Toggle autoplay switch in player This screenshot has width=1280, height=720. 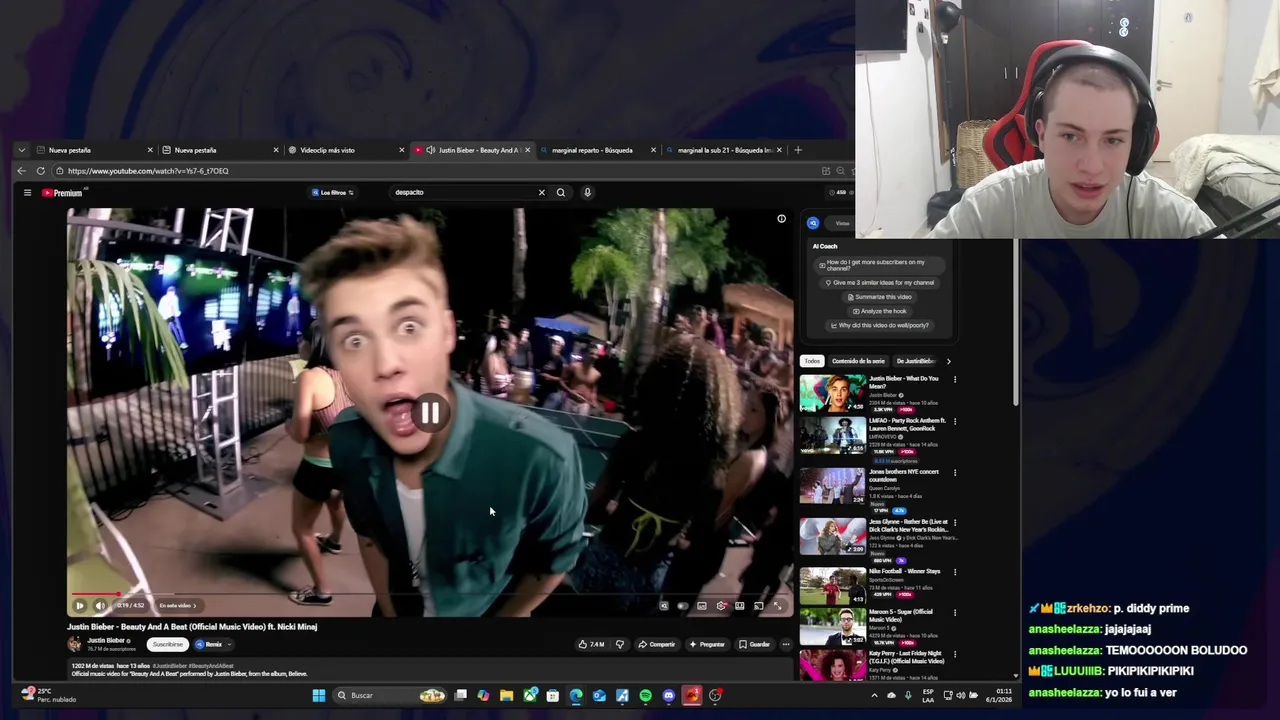click(683, 605)
